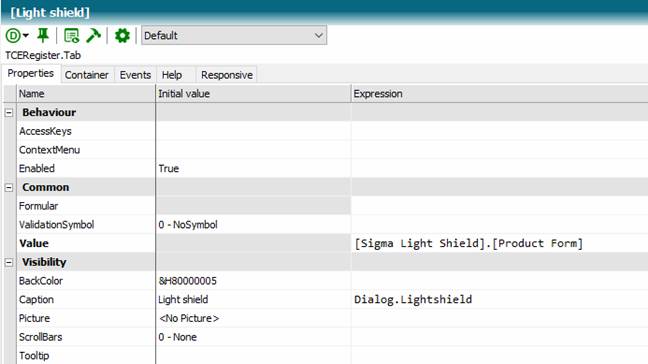
Task: Switch to the Container tab
Action: click(x=87, y=75)
